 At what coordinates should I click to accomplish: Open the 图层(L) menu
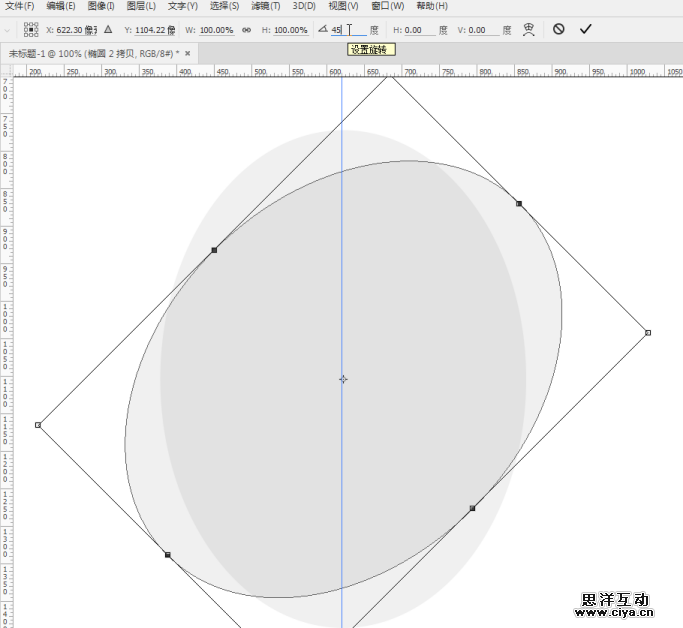coord(141,6)
